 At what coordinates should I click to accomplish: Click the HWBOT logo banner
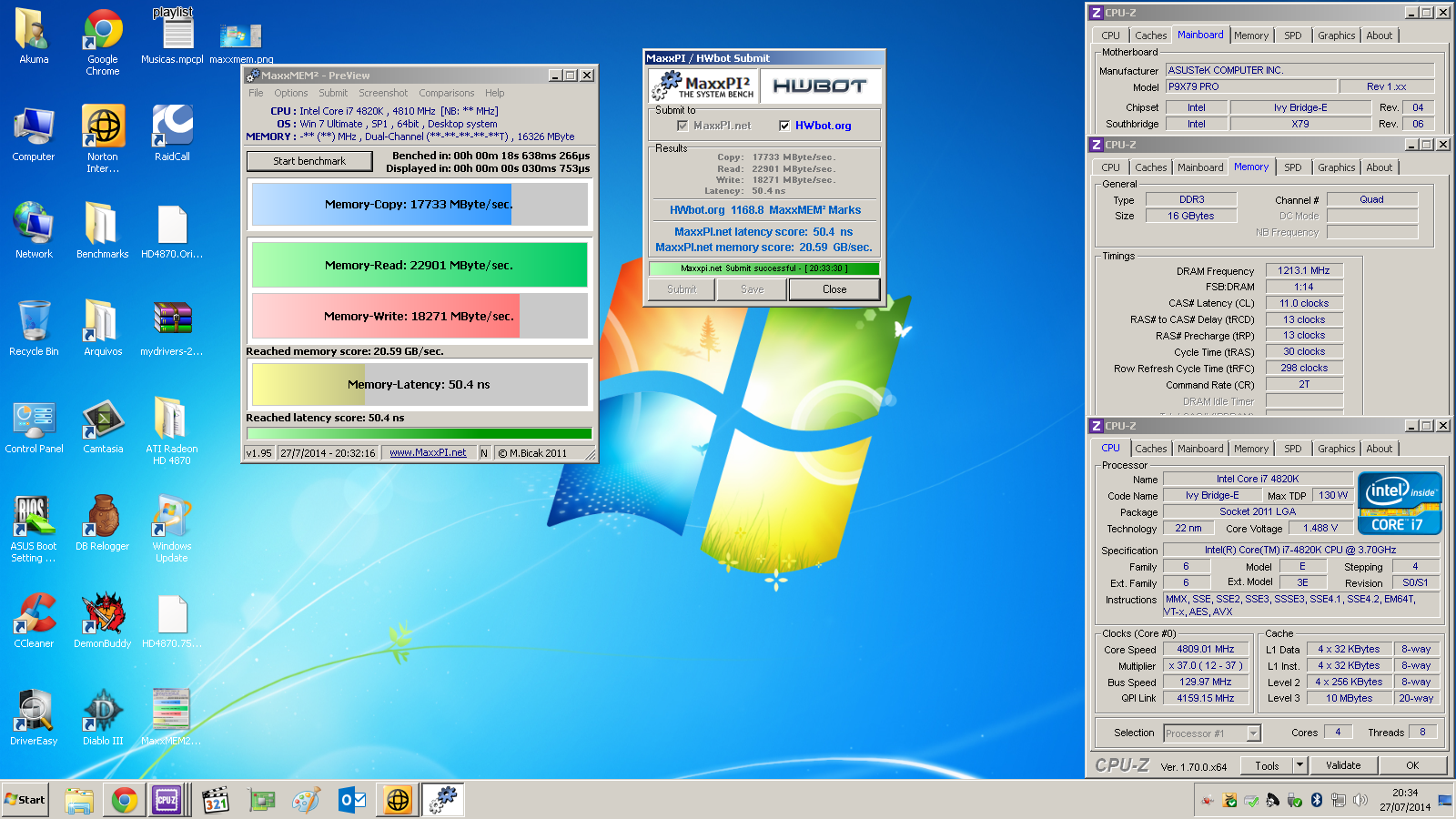tap(820, 86)
